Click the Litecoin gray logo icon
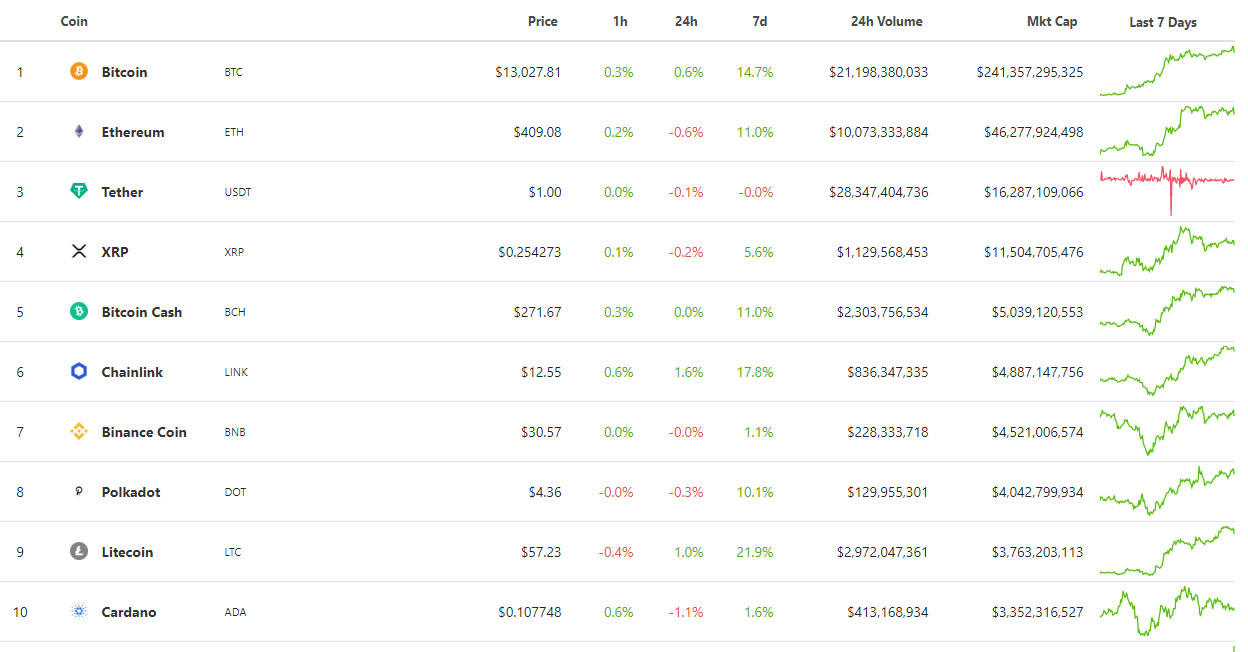The height and width of the screenshot is (652, 1248). (x=79, y=552)
